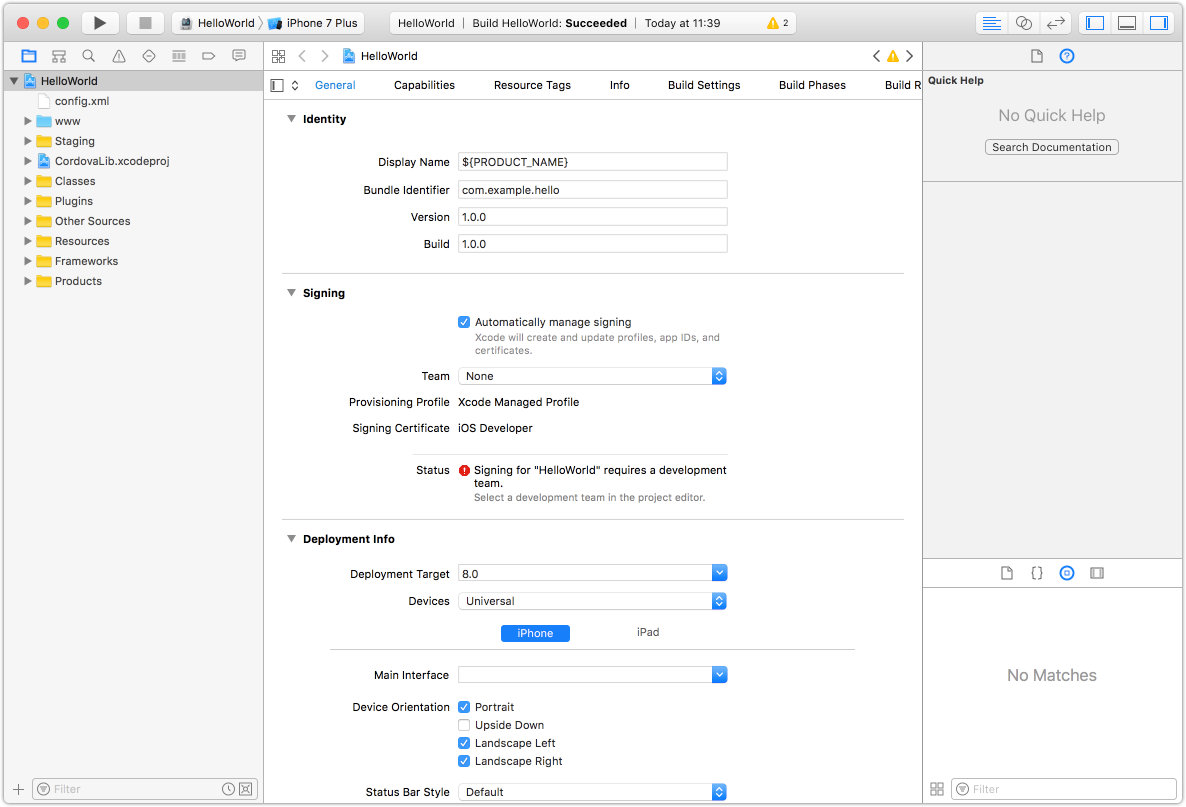Select the General tab

coord(335,85)
